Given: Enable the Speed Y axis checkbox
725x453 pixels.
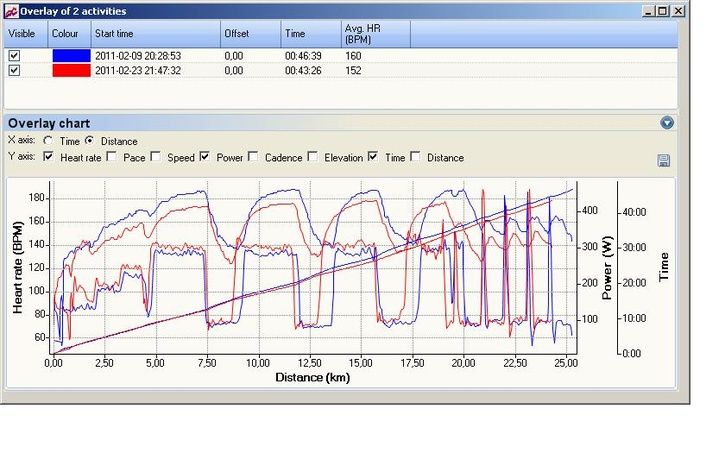Looking at the screenshot, I should (x=156, y=157).
